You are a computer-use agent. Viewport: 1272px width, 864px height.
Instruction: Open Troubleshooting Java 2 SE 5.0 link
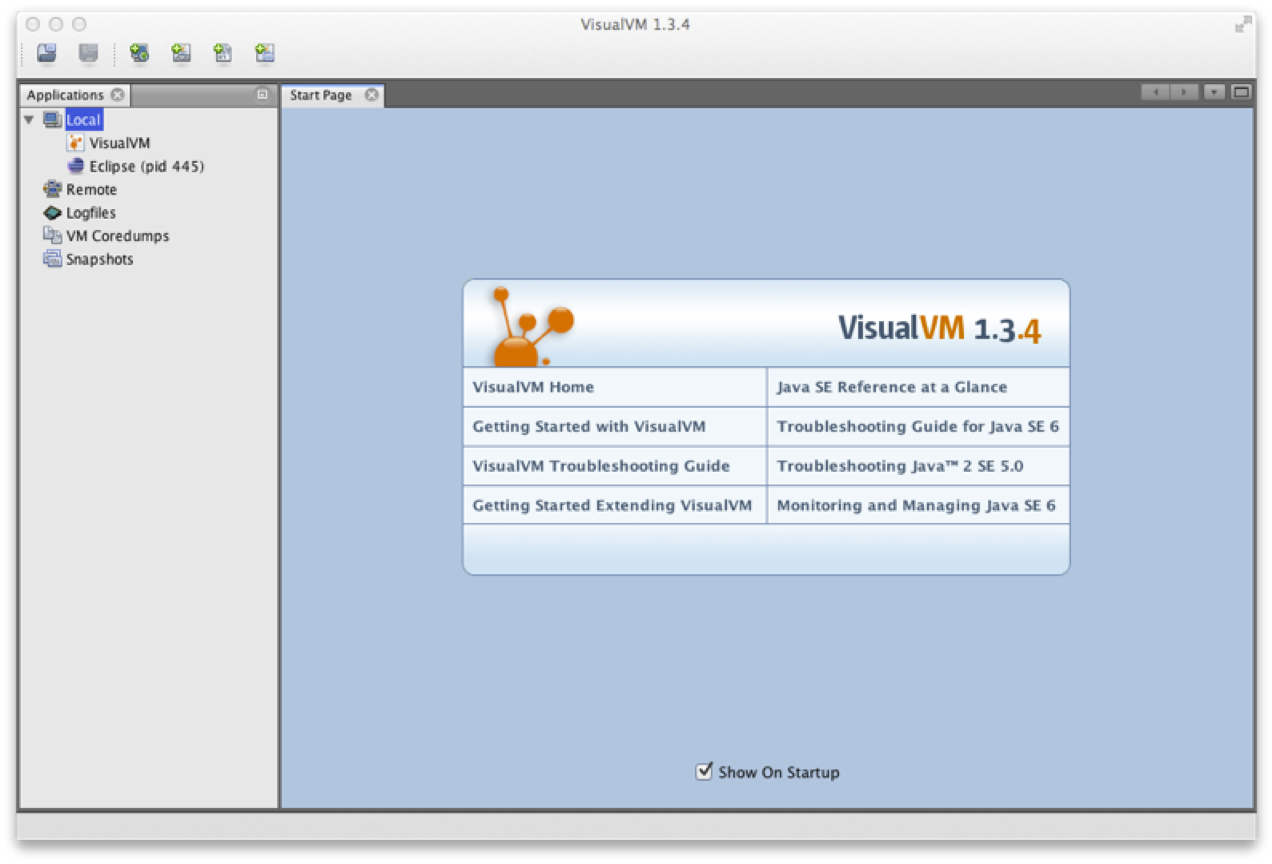(x=900, y=466)
